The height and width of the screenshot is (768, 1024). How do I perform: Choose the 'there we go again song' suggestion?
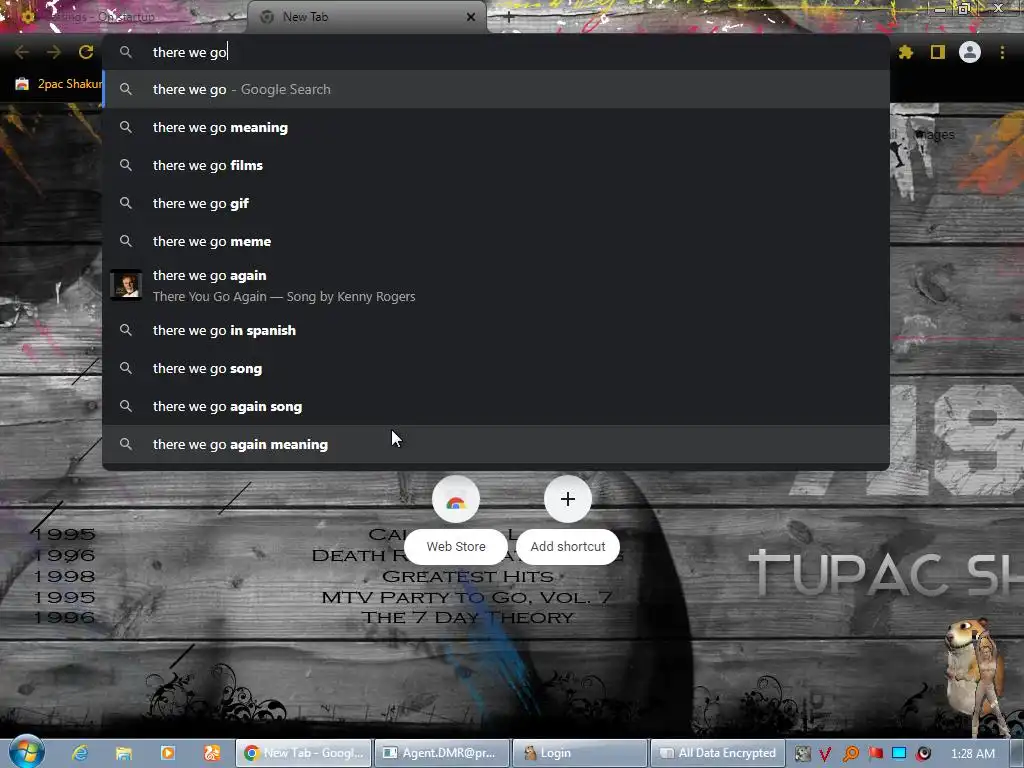point(496,406)
